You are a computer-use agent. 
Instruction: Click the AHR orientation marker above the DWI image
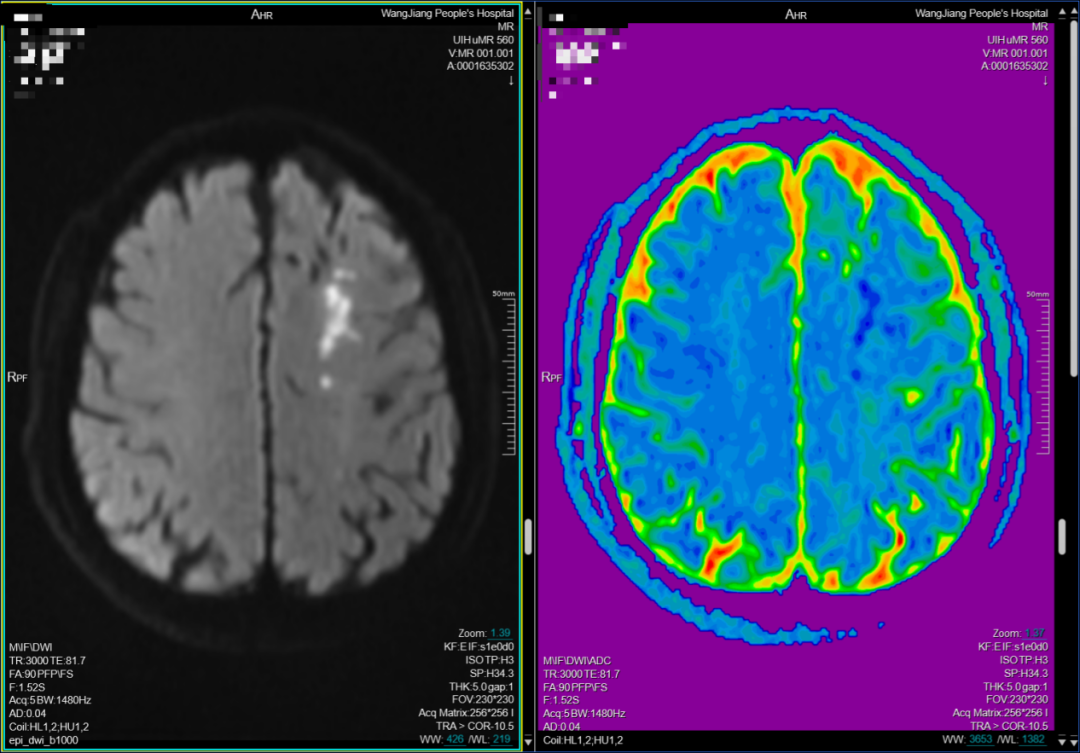pyautogui.click(x=262, y=14)
